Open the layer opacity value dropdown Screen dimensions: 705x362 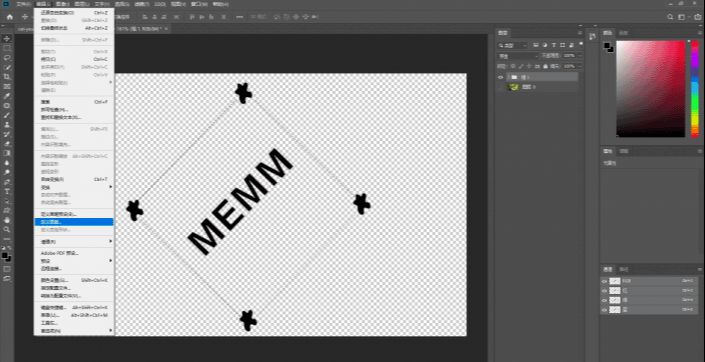coord(571,56)
